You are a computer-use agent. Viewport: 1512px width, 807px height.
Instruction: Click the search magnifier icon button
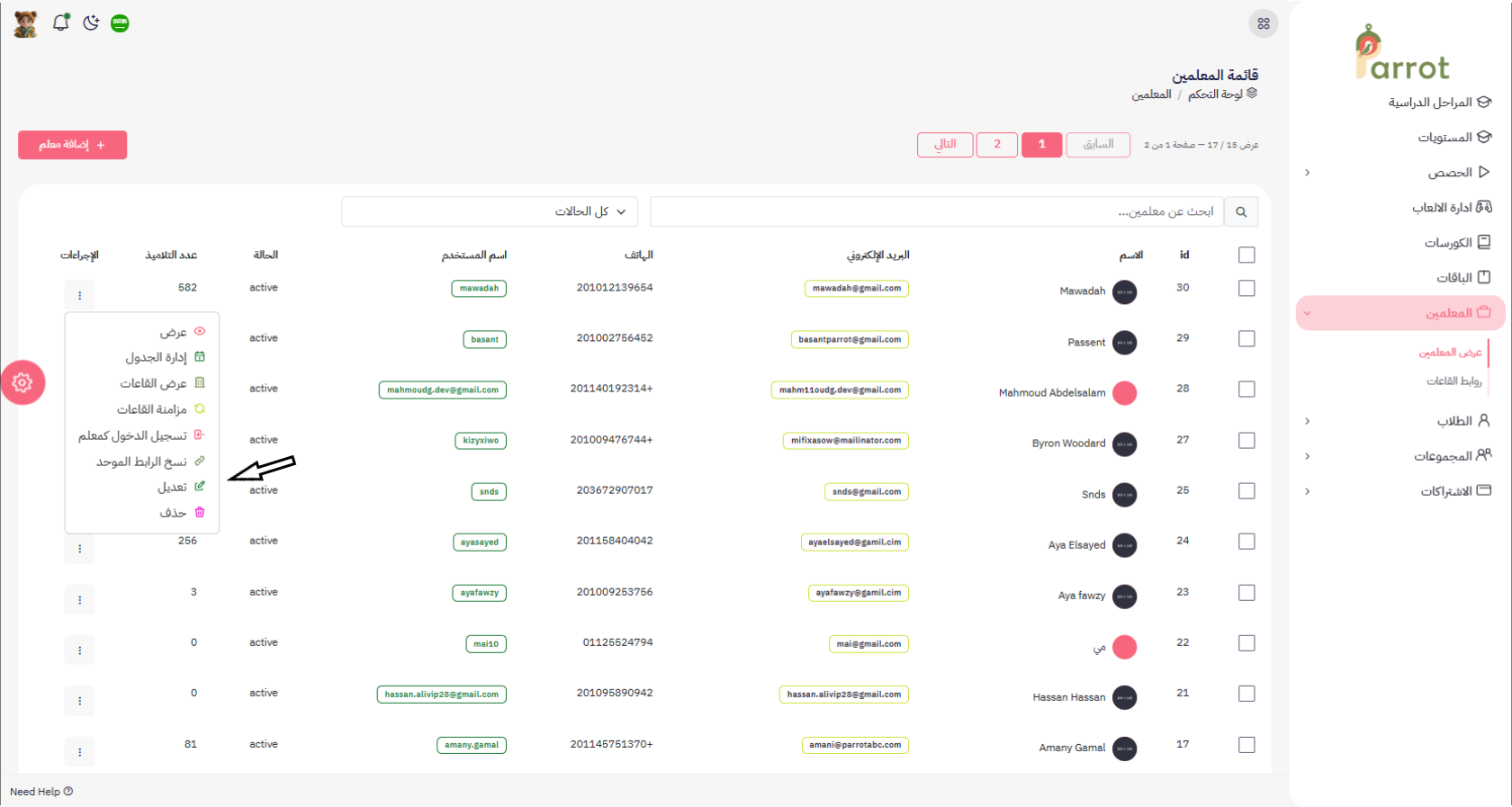(x=1241, y=212)
